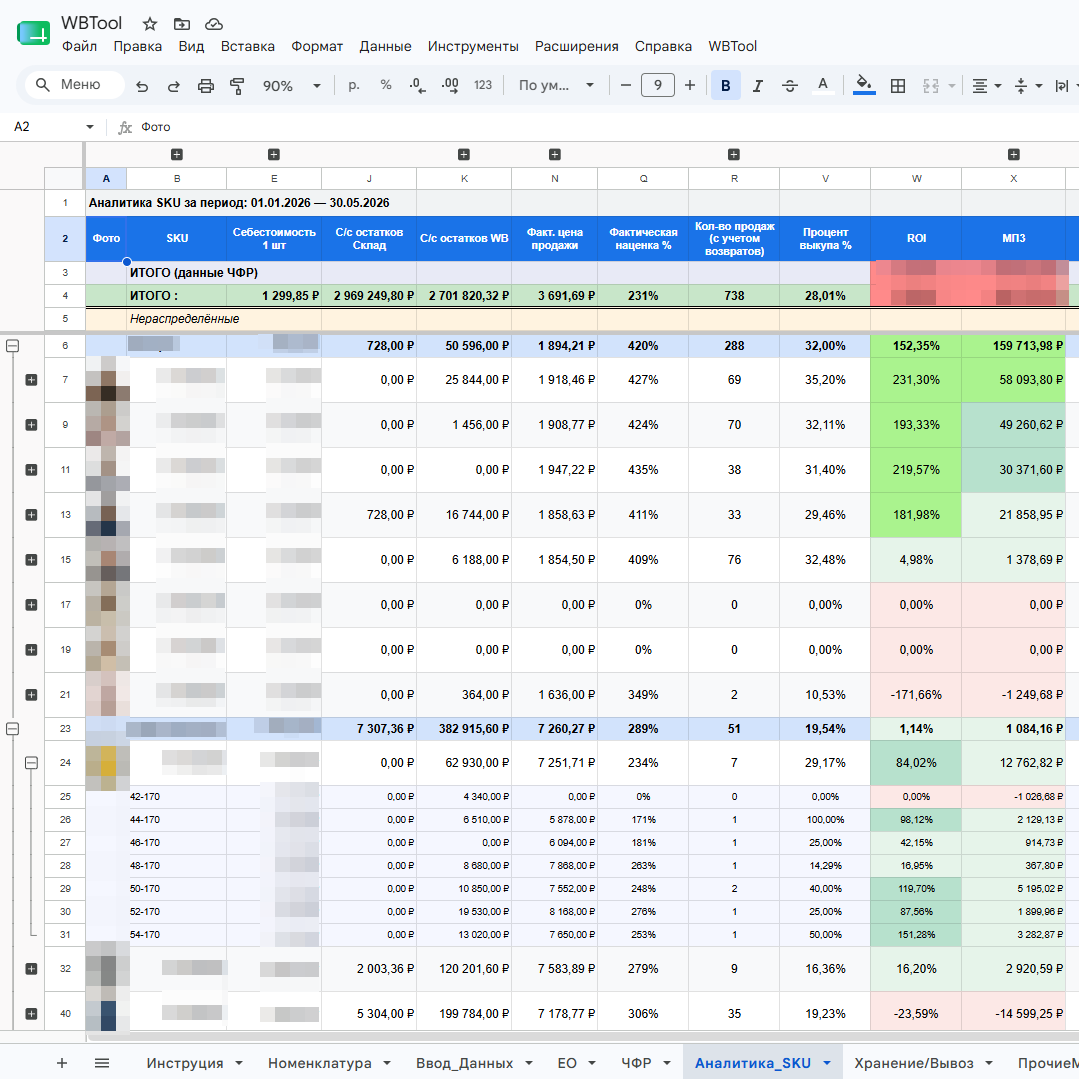1079x1079 pixels.
Task: Open the borders menu
Action: click(x=898, y=86)
